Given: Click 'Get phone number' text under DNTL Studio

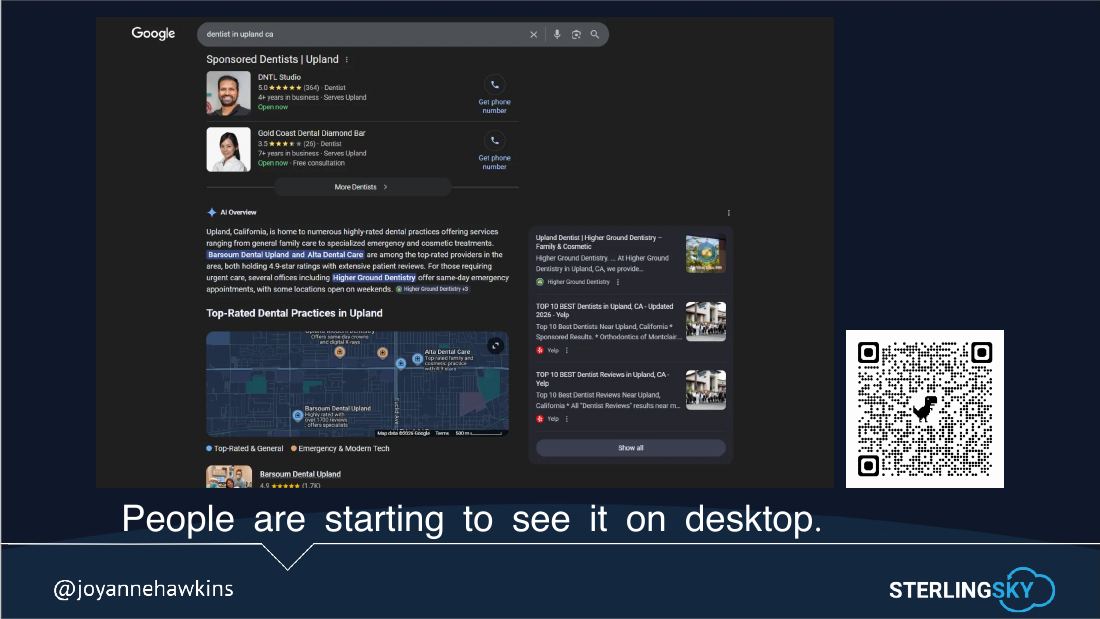Looking at the screenshot, I should [x=495, y=106].
